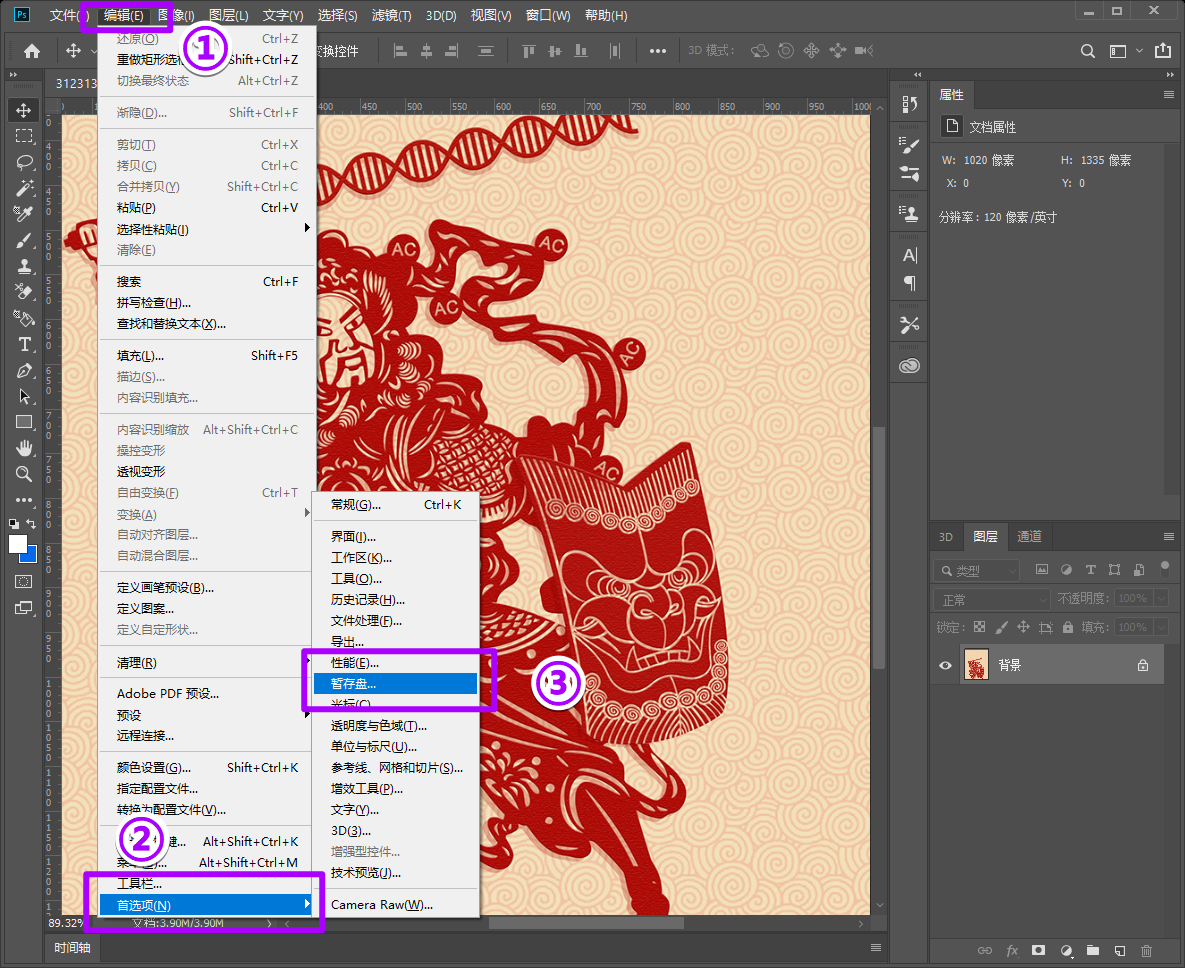Open the 窗口(W) menu

tap(548, 15)
